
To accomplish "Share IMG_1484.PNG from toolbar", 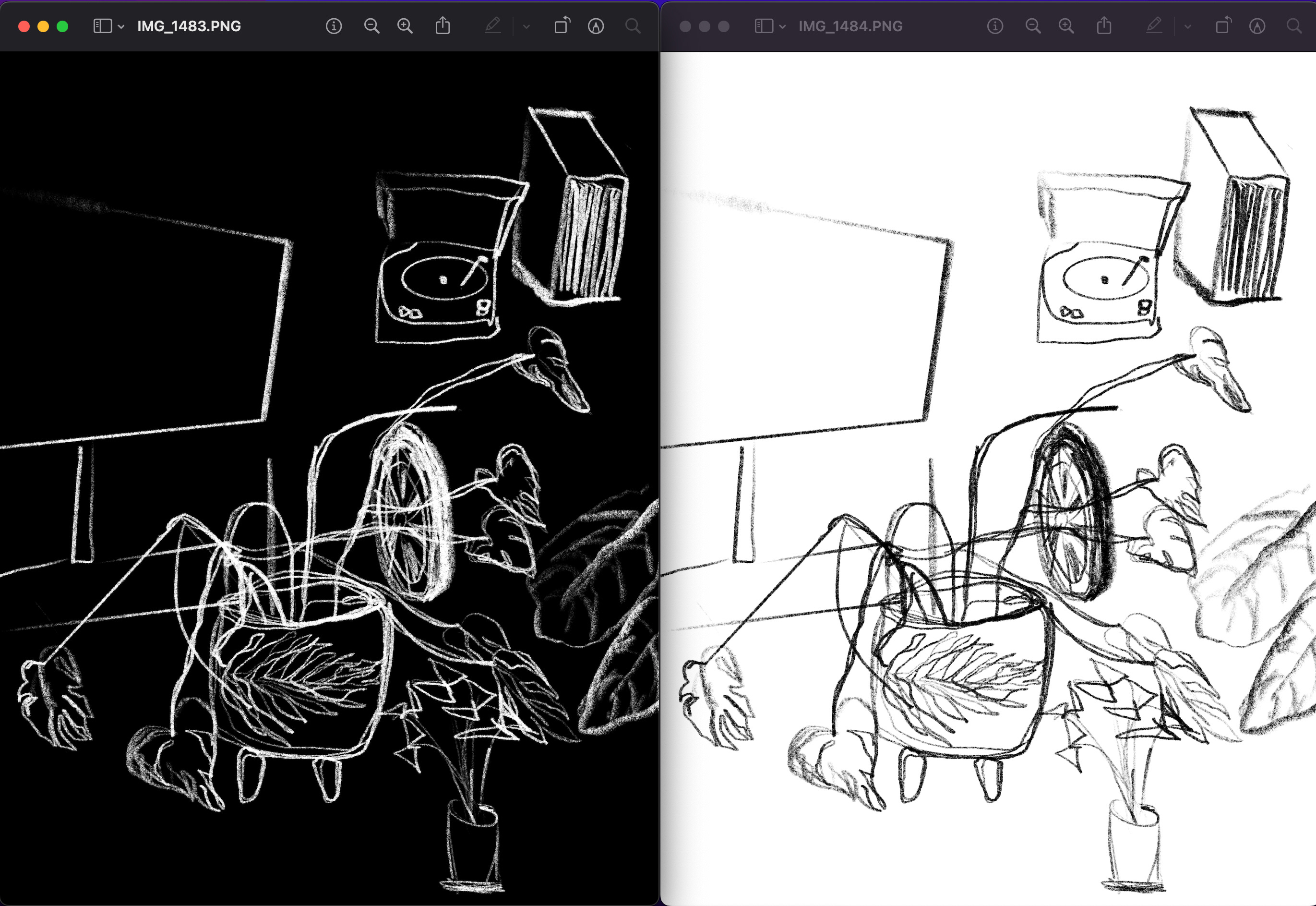I will pyautogui.click(x=1104, y=26).
